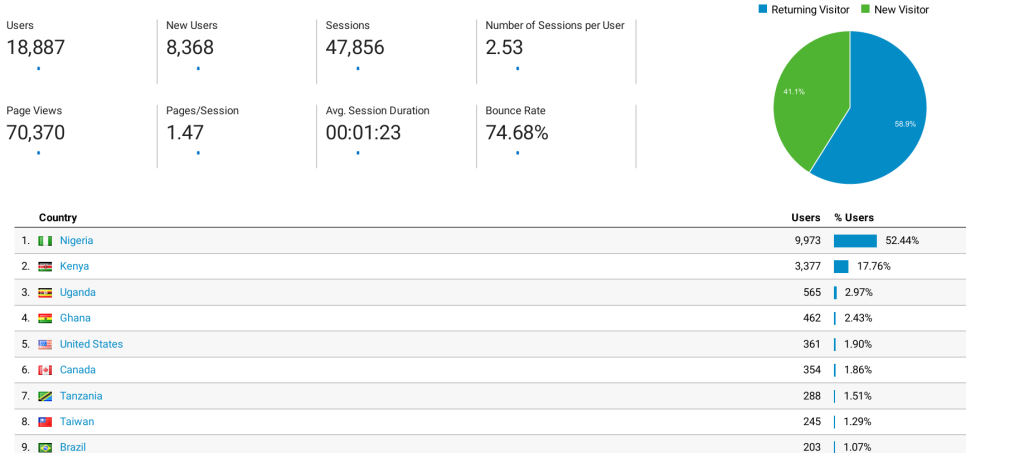Click the Bounce Rate value 74.68%
Image resolution: width=1024 pixels, height=453 pixels.
click(517, 133)
